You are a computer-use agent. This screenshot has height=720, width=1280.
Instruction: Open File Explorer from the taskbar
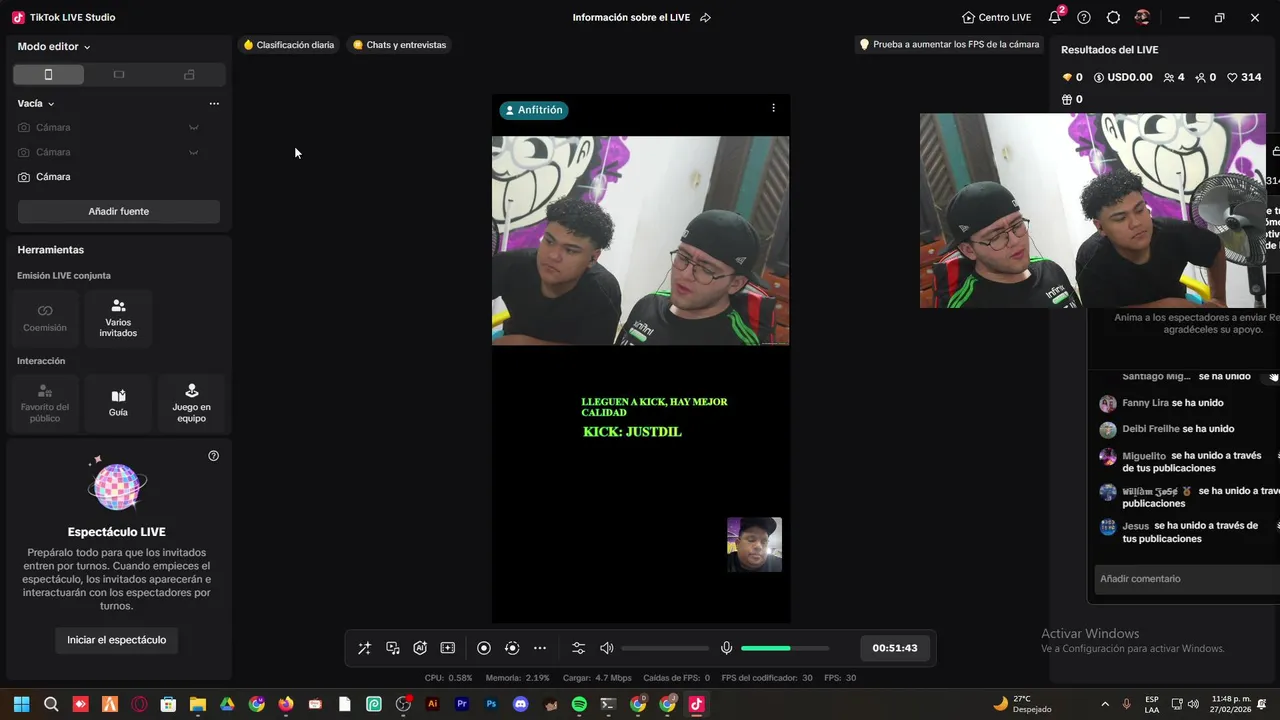(x=197, y=704)
